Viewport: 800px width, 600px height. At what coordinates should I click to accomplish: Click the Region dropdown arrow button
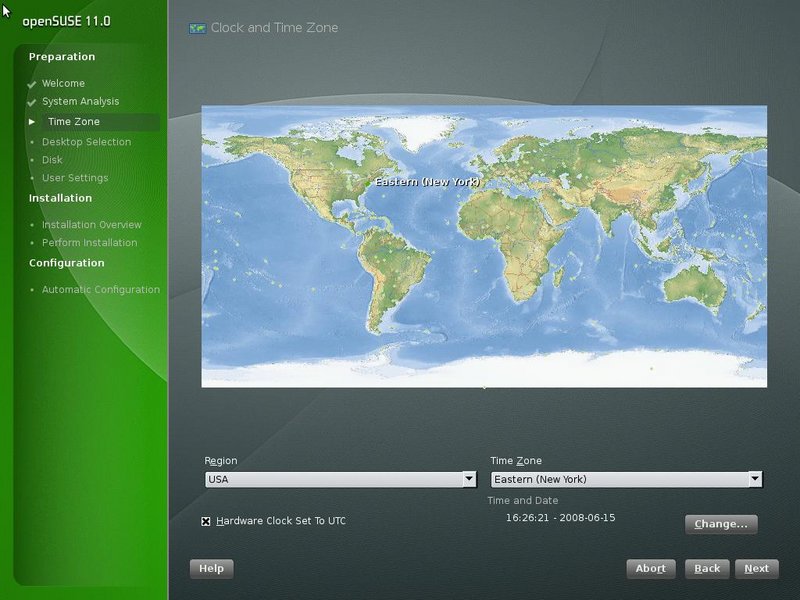tap(469, 479)
